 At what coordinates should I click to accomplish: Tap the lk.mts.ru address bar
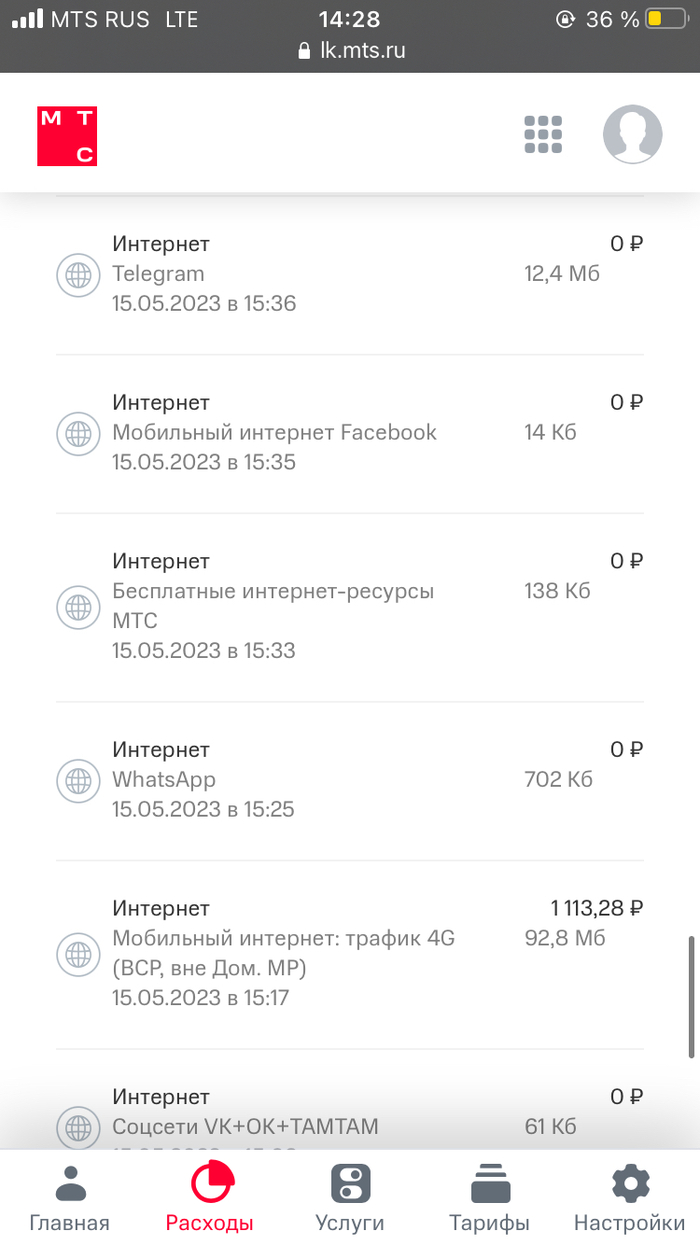pos(352,51)
